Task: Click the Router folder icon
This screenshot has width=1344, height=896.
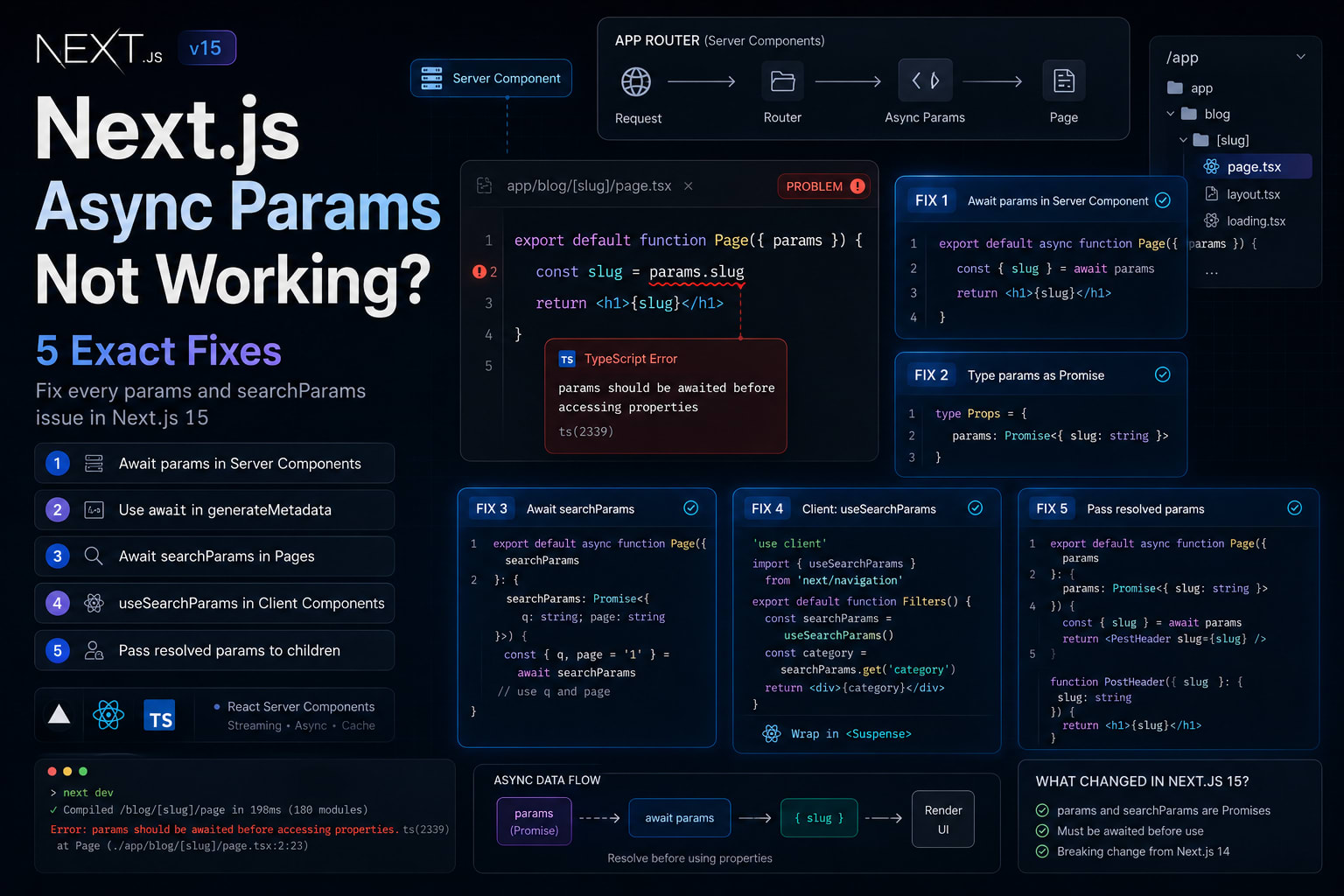Action: [782, 81]
